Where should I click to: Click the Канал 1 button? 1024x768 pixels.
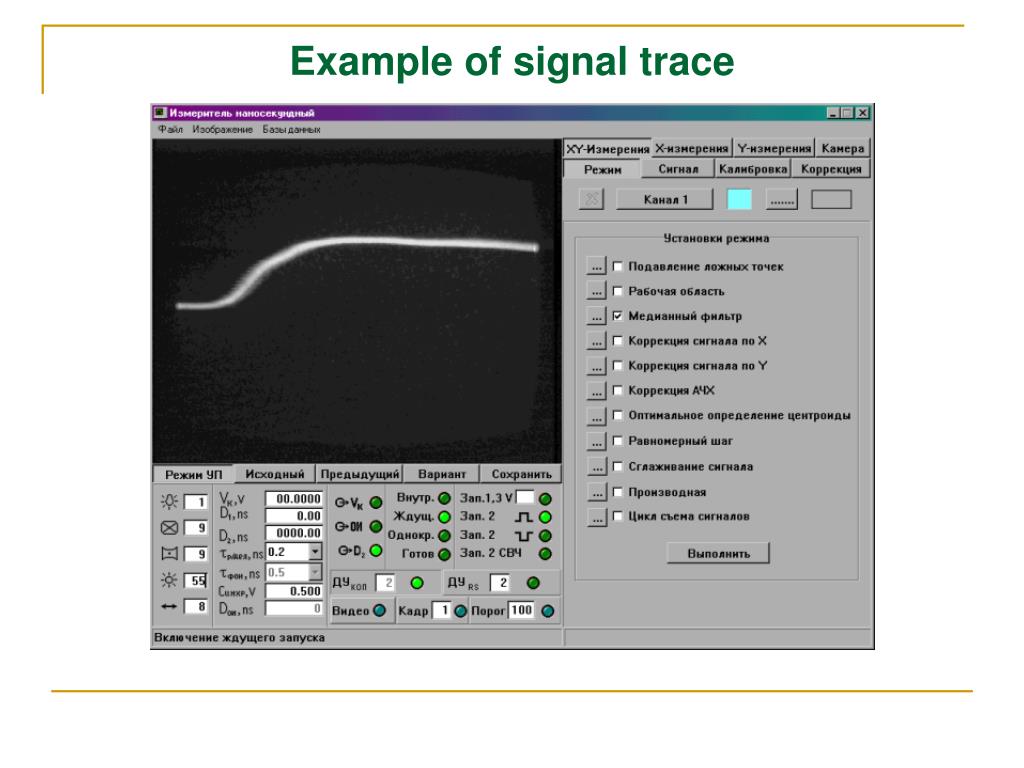click(665, 199)
